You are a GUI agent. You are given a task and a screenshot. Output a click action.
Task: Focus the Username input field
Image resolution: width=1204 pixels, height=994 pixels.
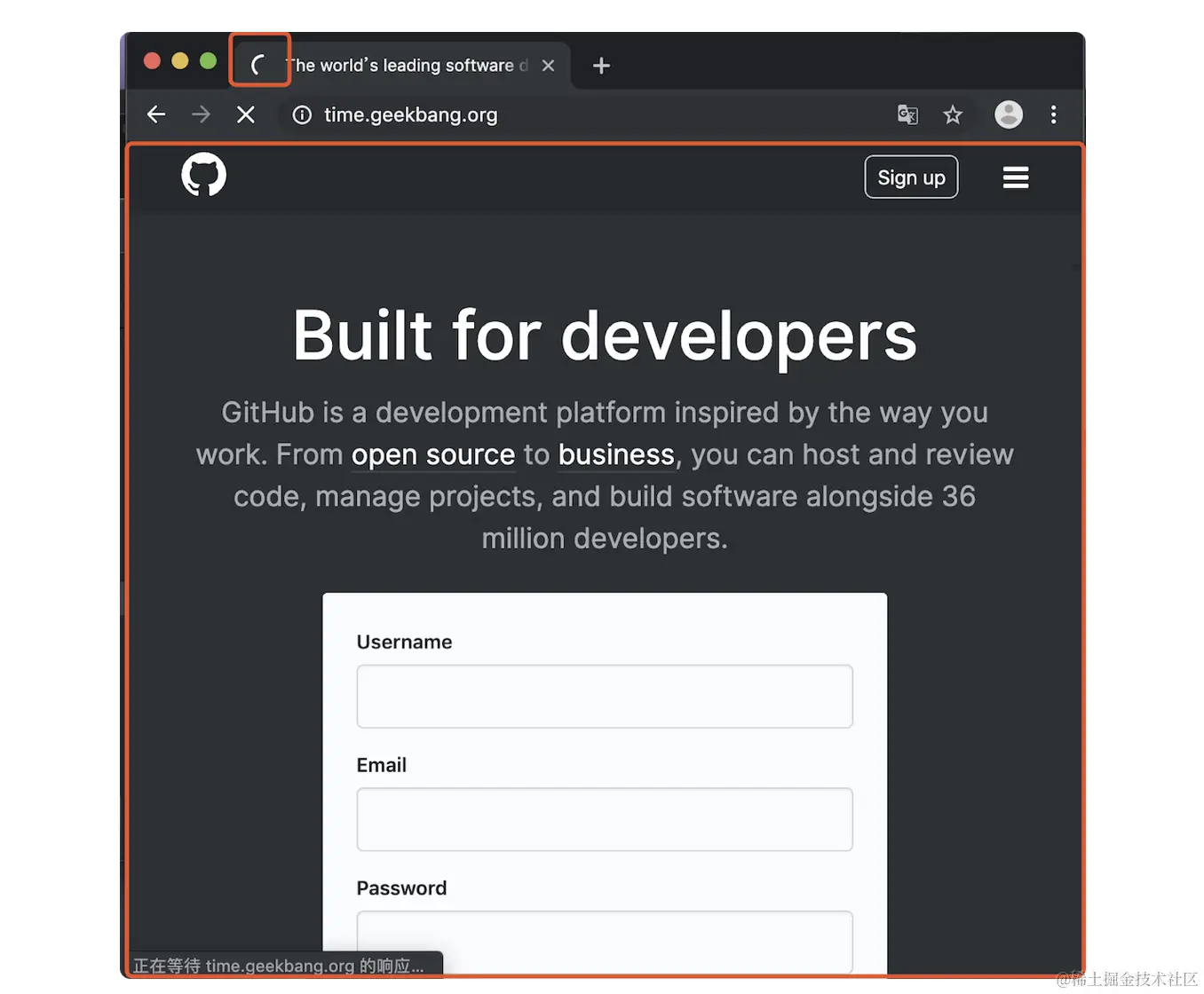pyautogui.click(x=605, y=697)
